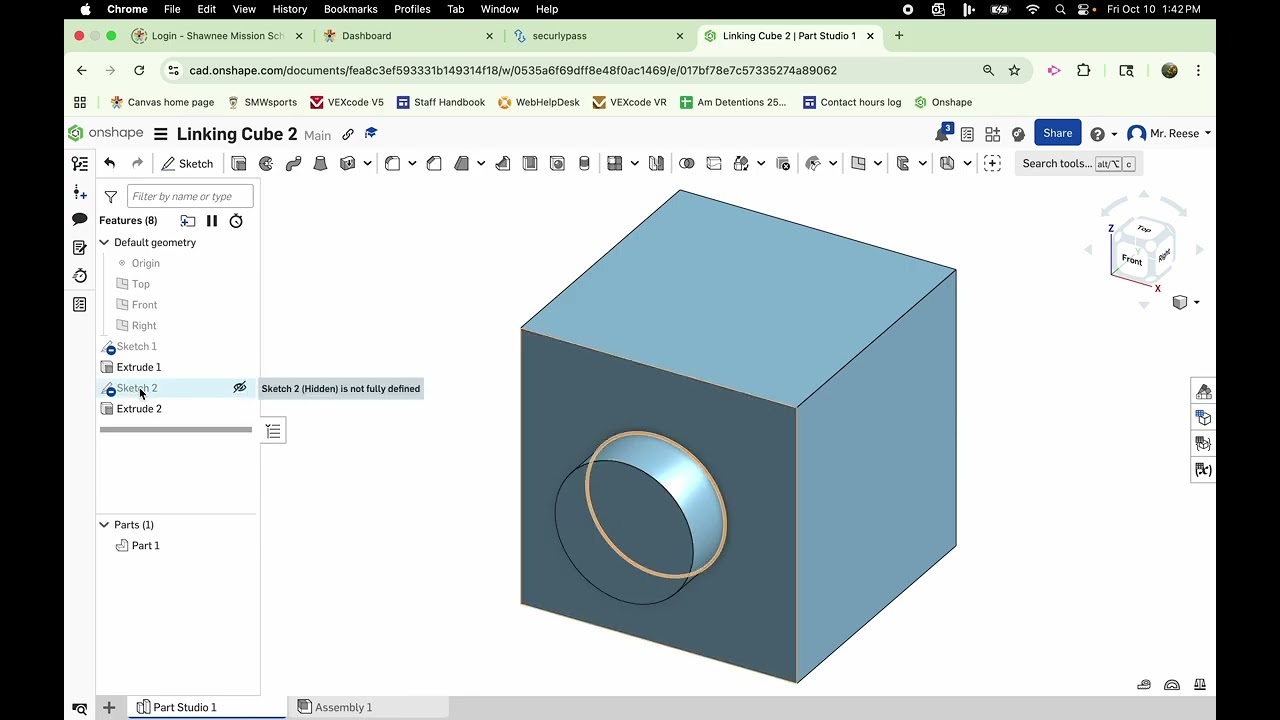This screenshot has height=720, width=1280.
Task: Select the Delete part tool
Action: click(x=783, y=163)
